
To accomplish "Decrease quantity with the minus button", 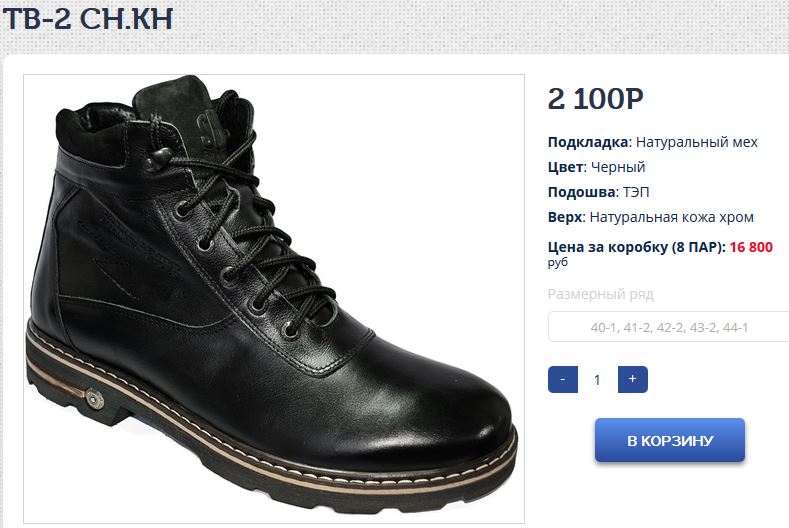I will [x=563, y=379].
